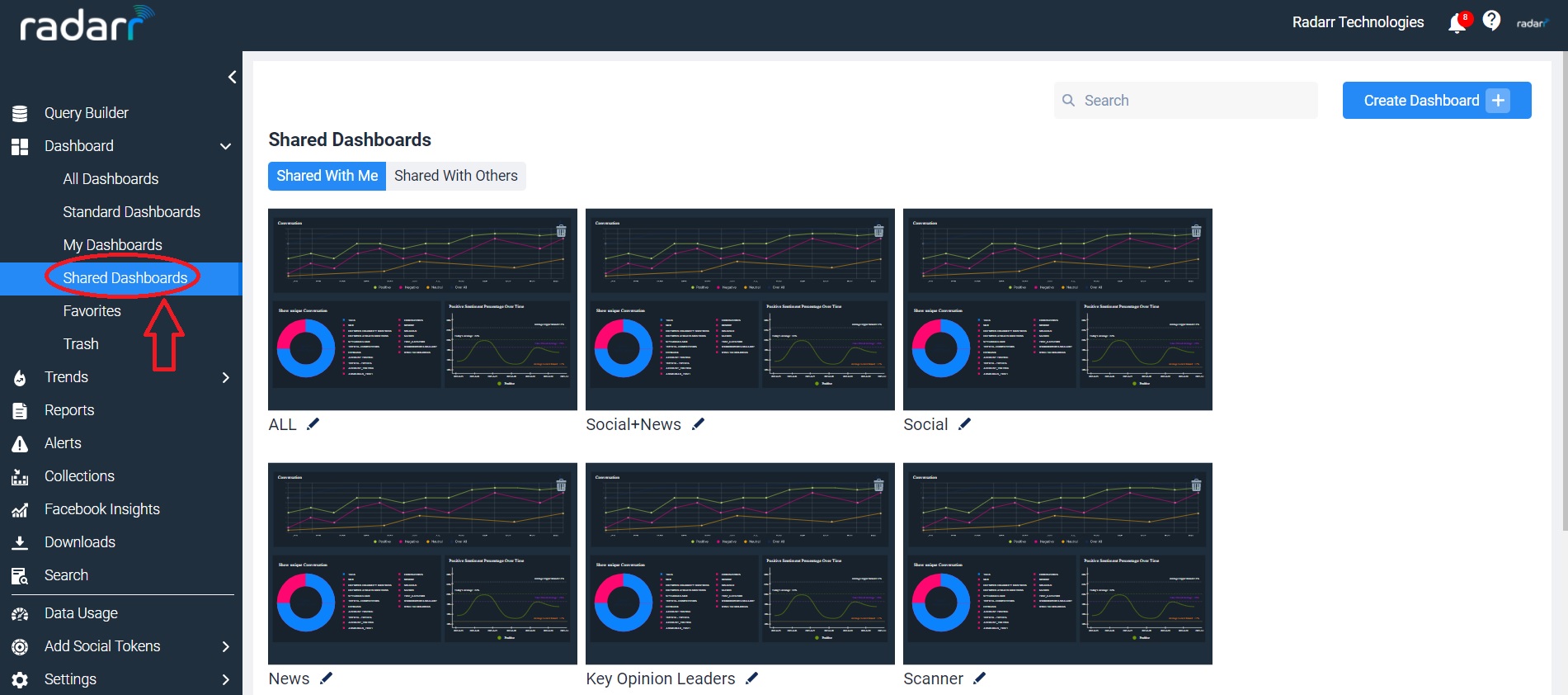Edit the Scanner dashboard name pencil
The image size is (1568, 695).
980,678
